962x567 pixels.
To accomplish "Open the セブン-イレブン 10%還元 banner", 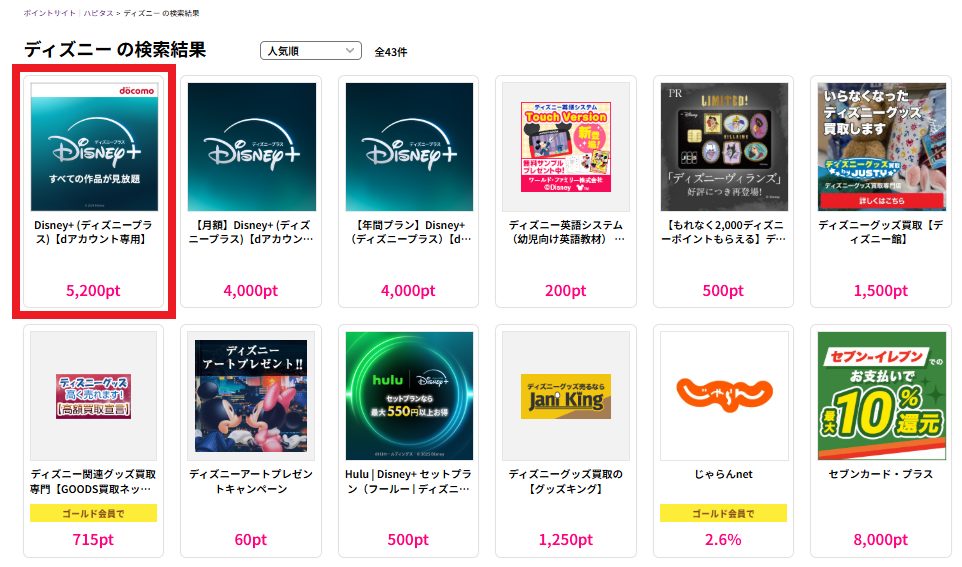I will (x=882, y=396).
